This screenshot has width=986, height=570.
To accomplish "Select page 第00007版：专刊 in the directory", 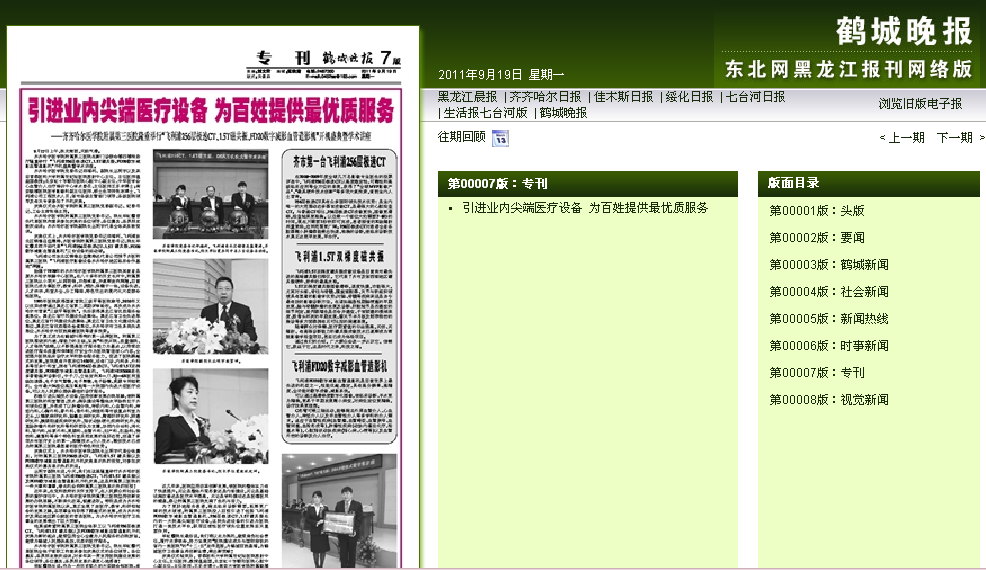I will 817,373.
